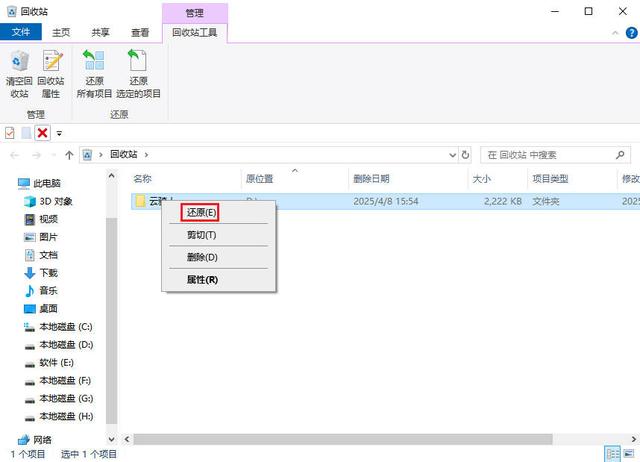The width and height of the screenshot is (640, 462).
Task: Click the 文件夹 item type cell
Action: [x=546, y=201]
